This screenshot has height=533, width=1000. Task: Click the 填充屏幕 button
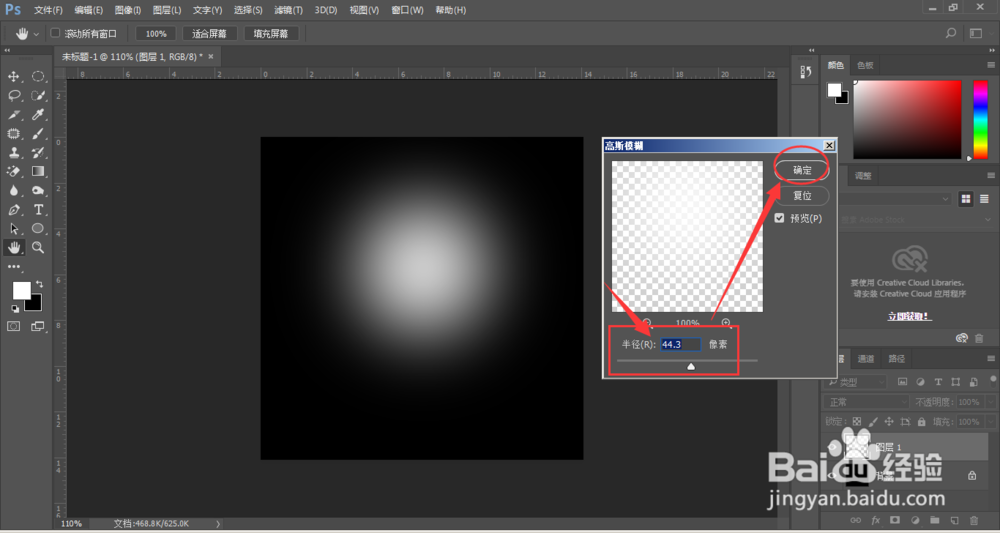coord(271,34)
